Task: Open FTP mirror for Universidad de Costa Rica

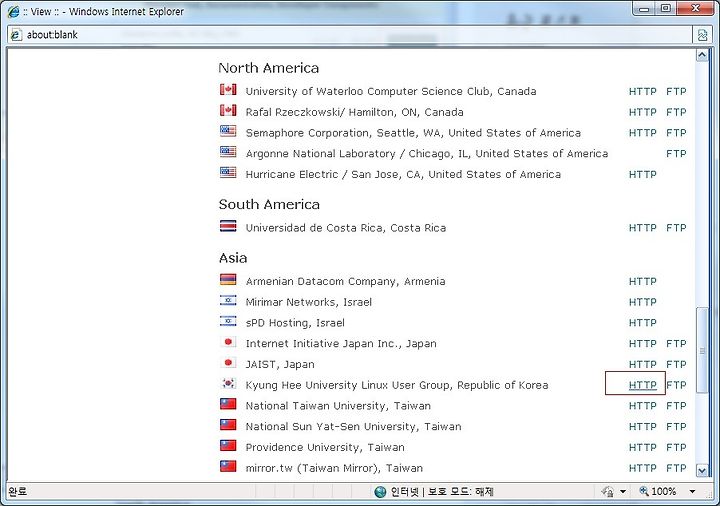Action: click(676, 228)
